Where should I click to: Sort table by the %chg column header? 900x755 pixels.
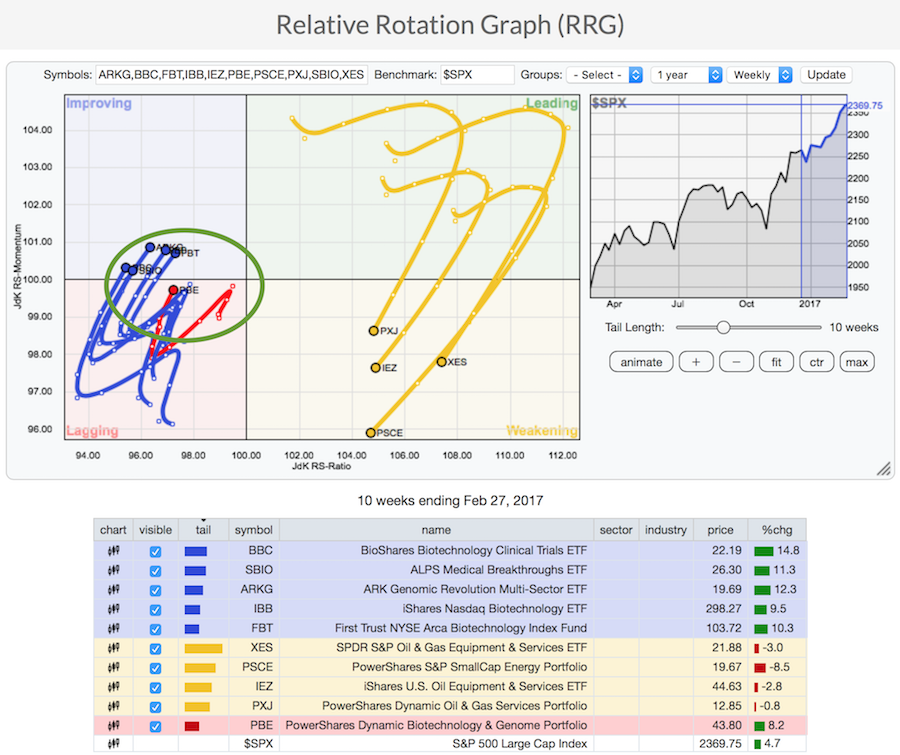click(771, 530)
